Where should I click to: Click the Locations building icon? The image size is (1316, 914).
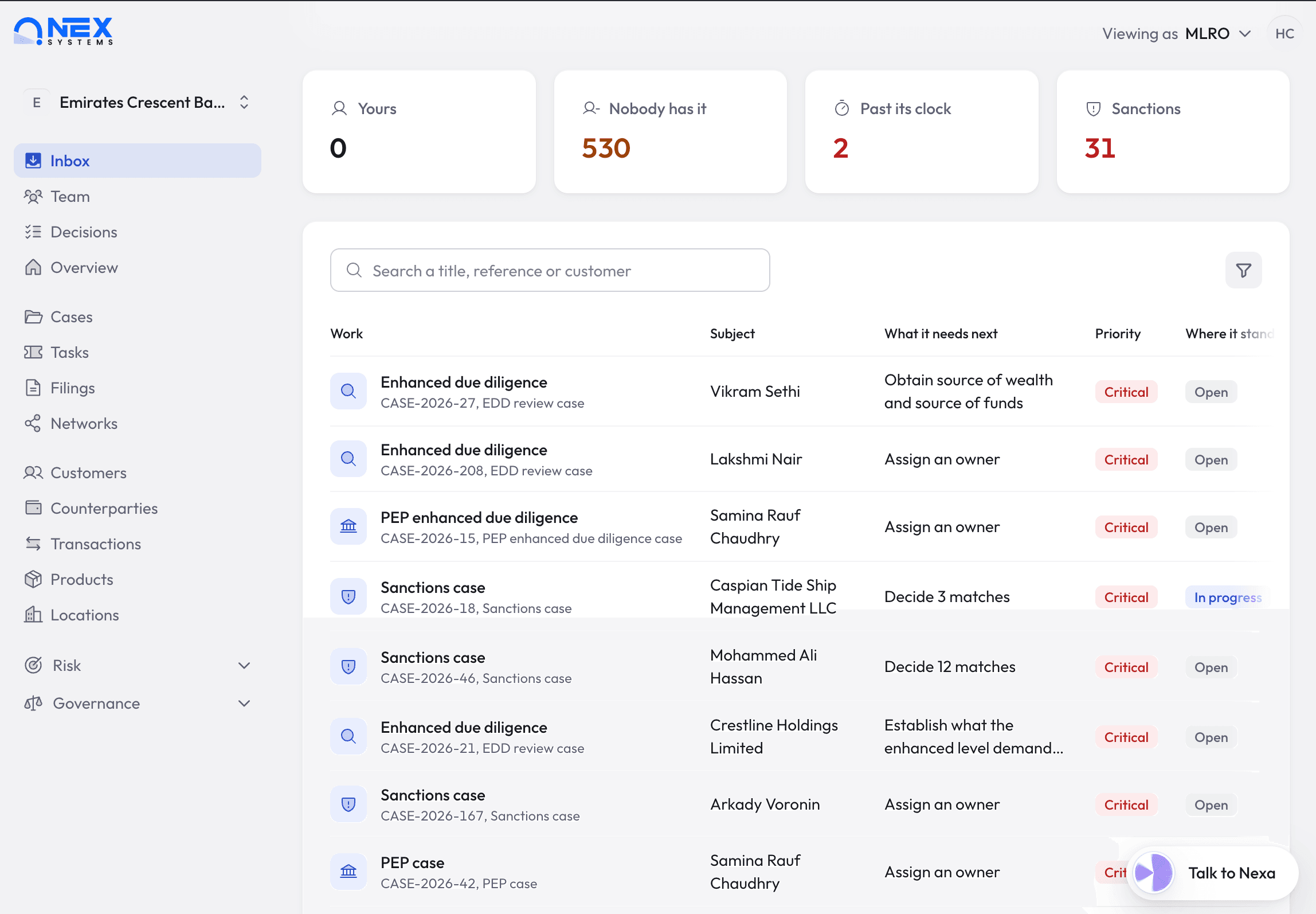click(x=33, y=615)
